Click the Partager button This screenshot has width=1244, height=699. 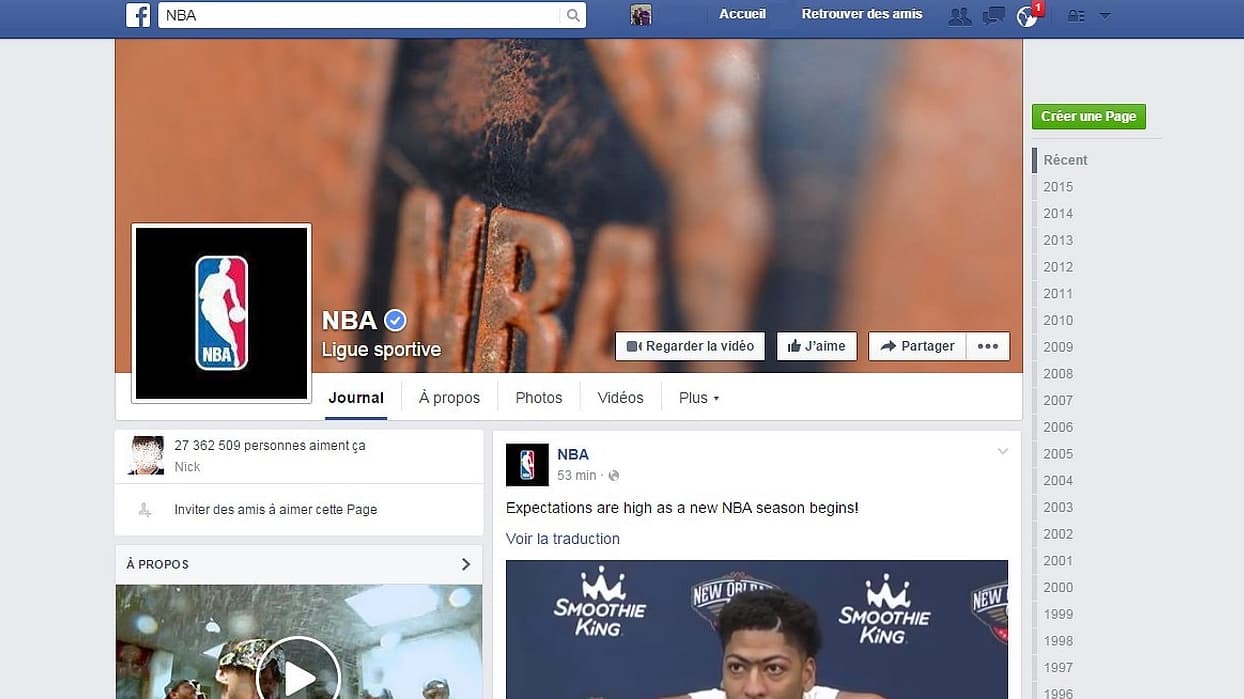pyautogui.click(x=918, y=346)
